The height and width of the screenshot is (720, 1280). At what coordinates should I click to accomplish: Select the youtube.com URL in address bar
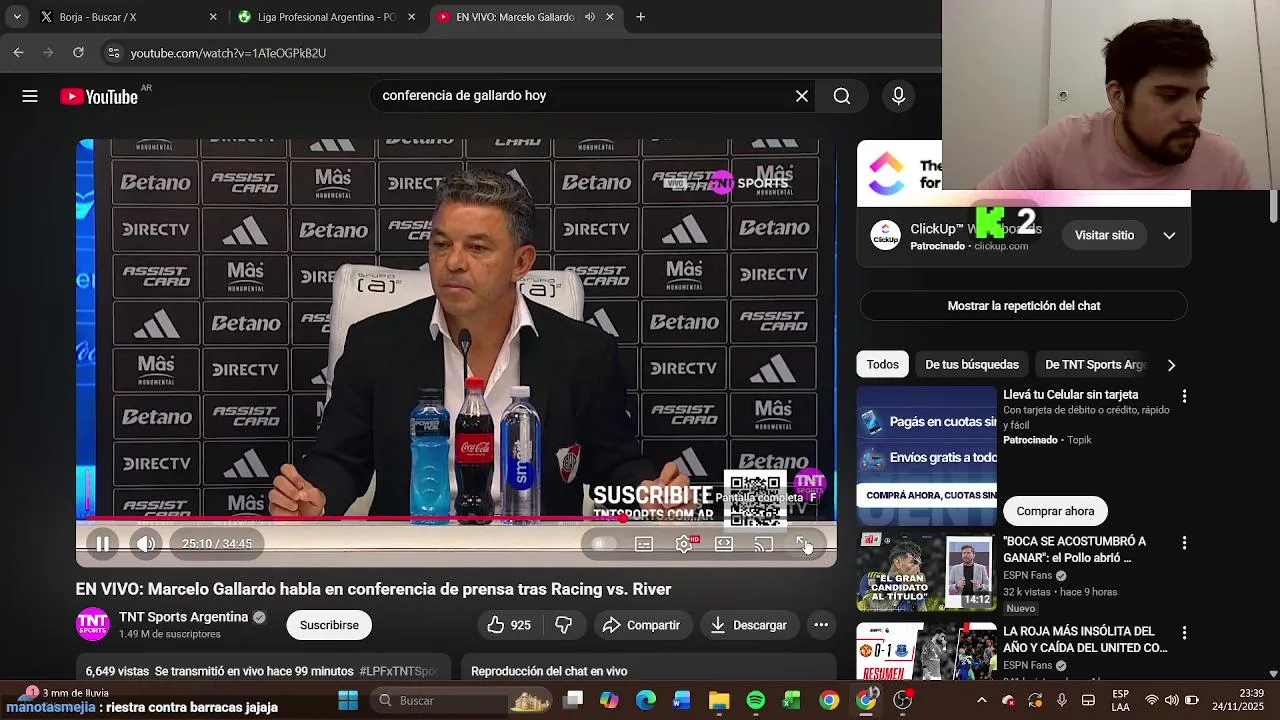pyautogui.click(x=228, y=53)
